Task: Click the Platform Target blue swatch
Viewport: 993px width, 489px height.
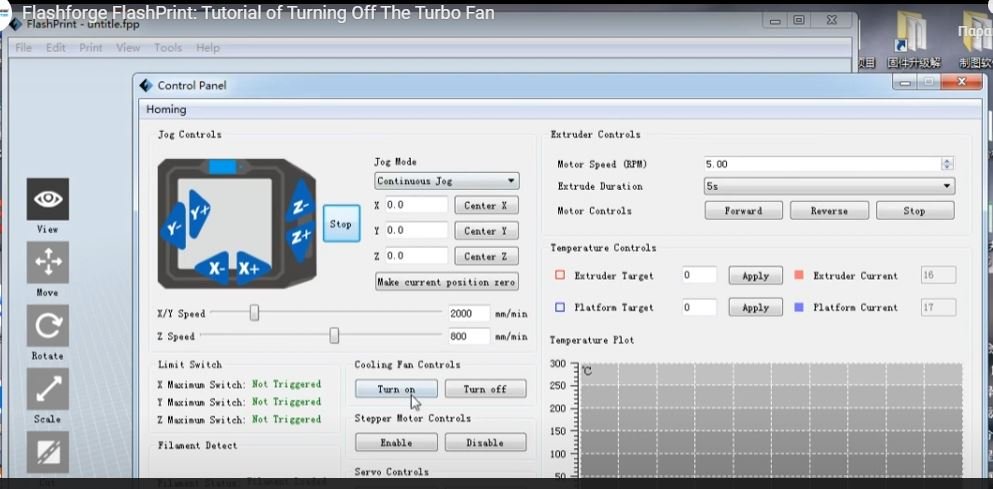Action: 560,307
